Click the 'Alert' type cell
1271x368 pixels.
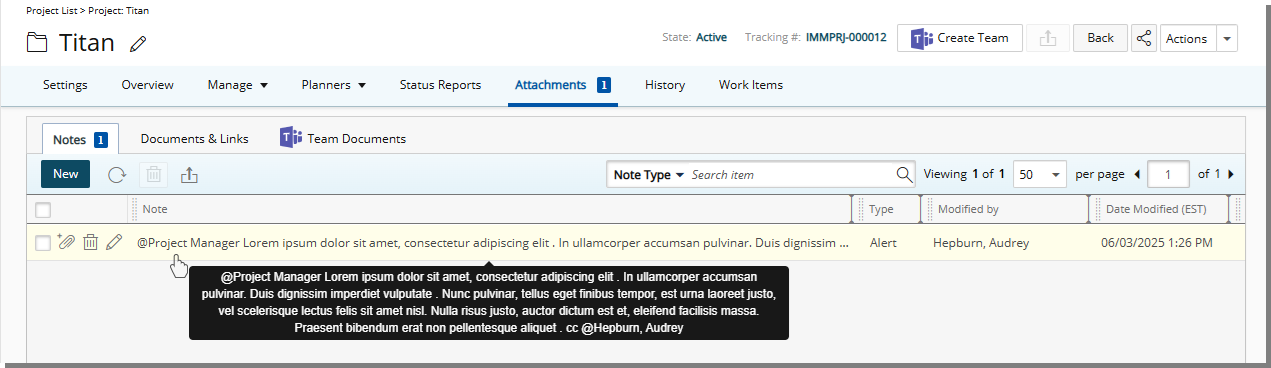(x=883, y=242)
